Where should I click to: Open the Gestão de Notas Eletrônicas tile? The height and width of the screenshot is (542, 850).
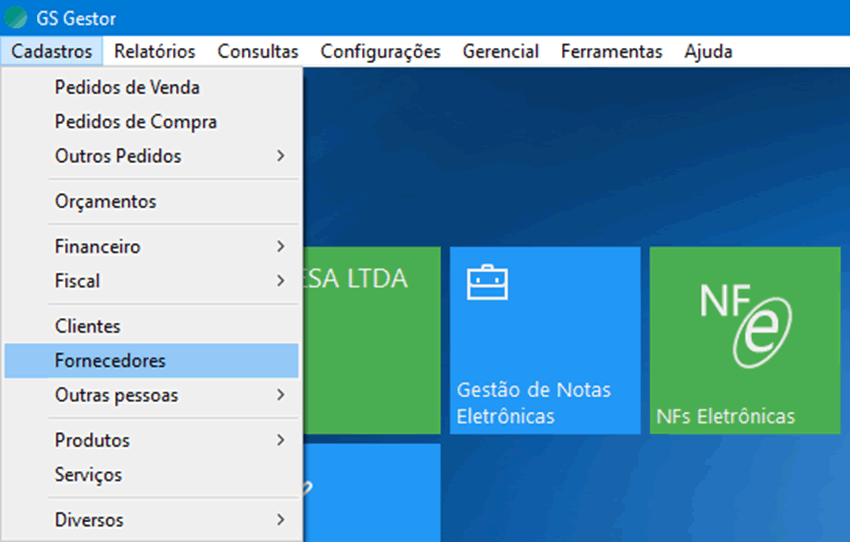click(x=545, y=340)
